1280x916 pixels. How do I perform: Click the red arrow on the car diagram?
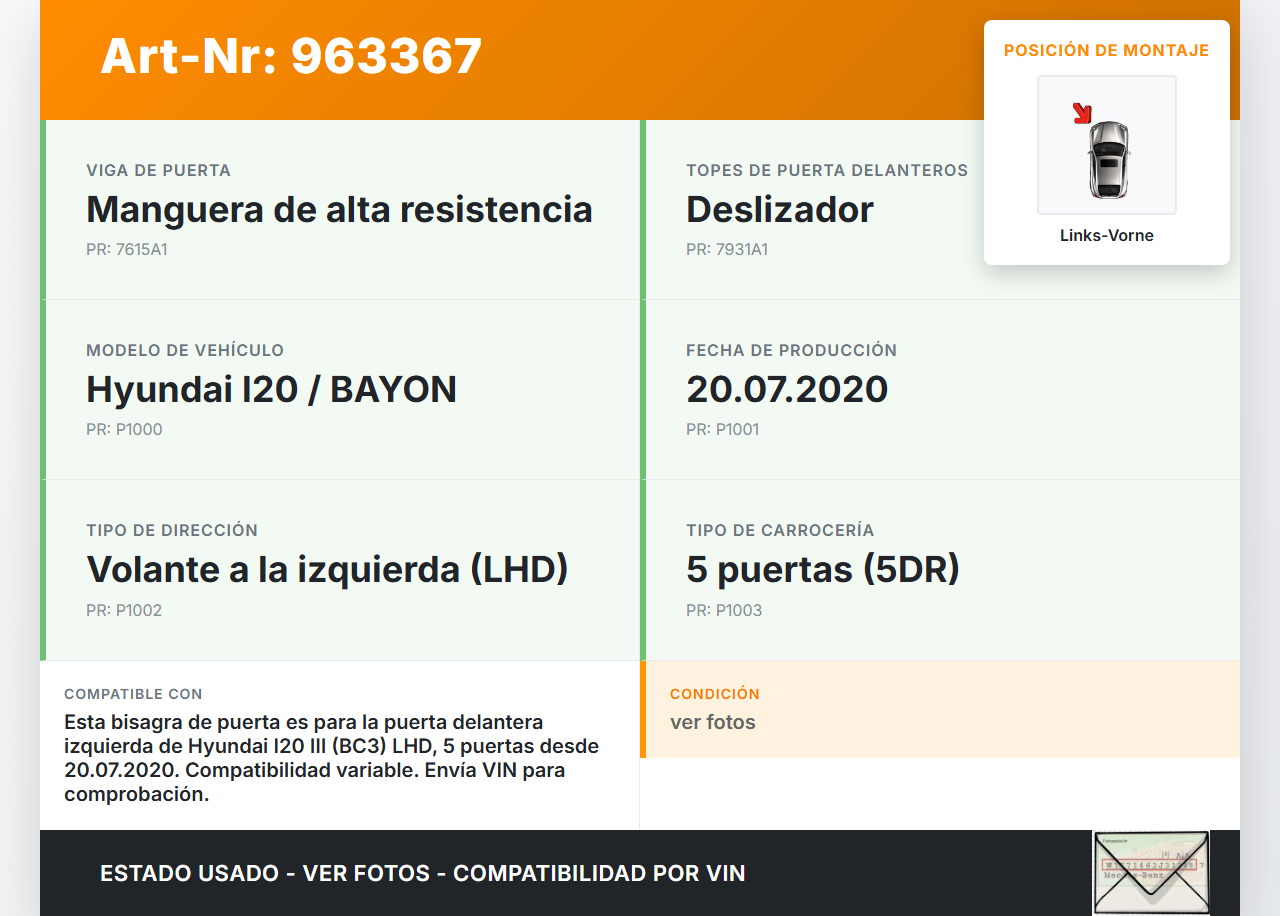(1081, 113)
